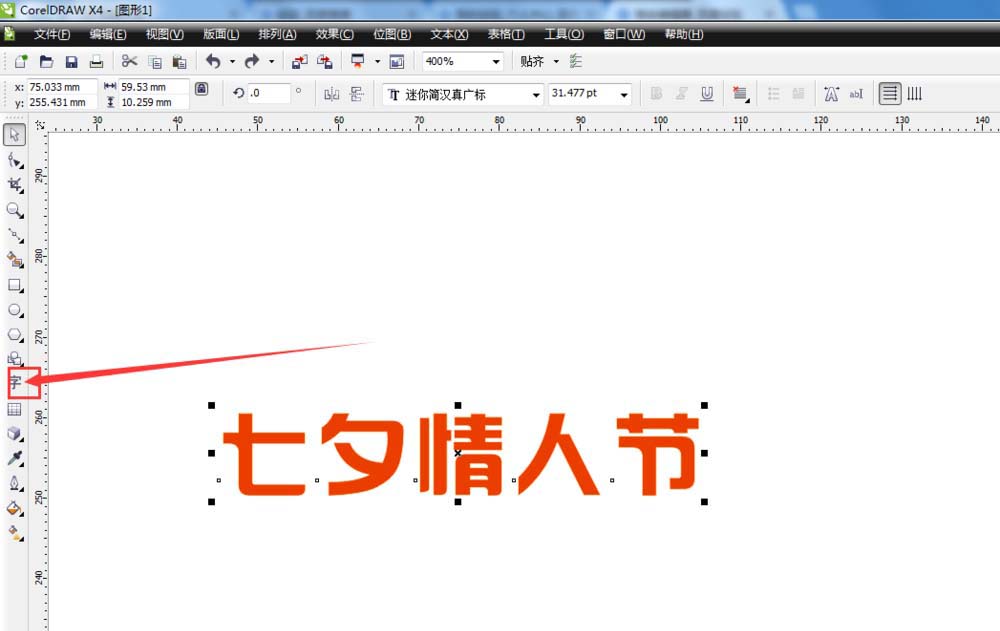The height and width of the screenshot is (631, 1000).
Task: Click the Import icon
Action: point(299,61)
